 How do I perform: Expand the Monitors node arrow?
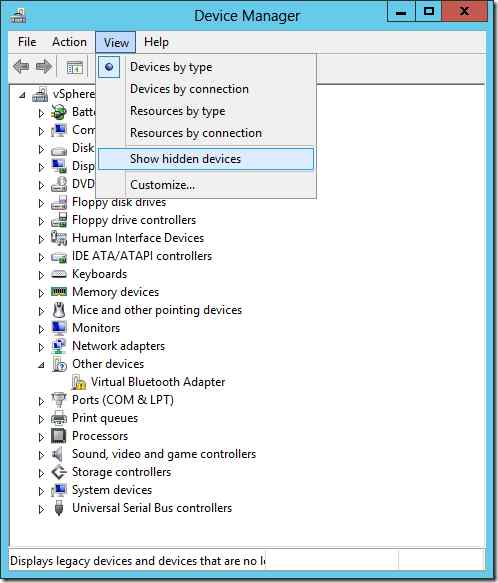coord(41,329)
